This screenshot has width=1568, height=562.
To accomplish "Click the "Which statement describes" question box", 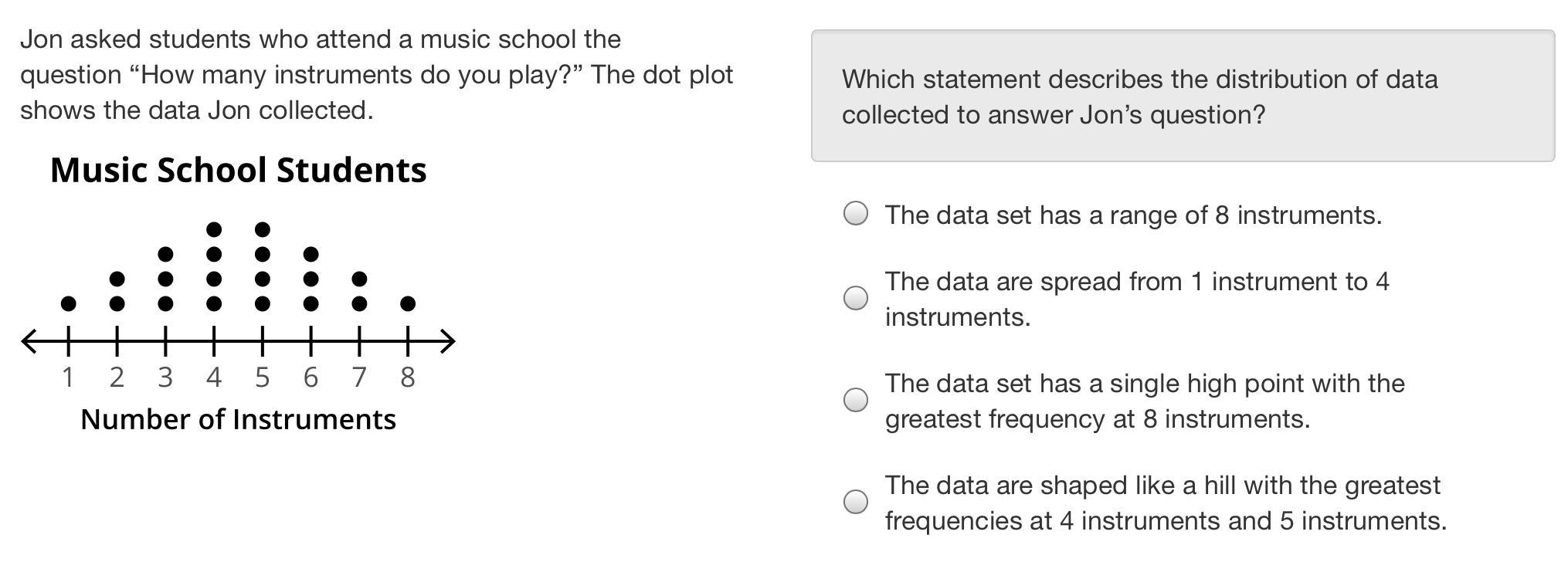I will (x=1182, y=96).
